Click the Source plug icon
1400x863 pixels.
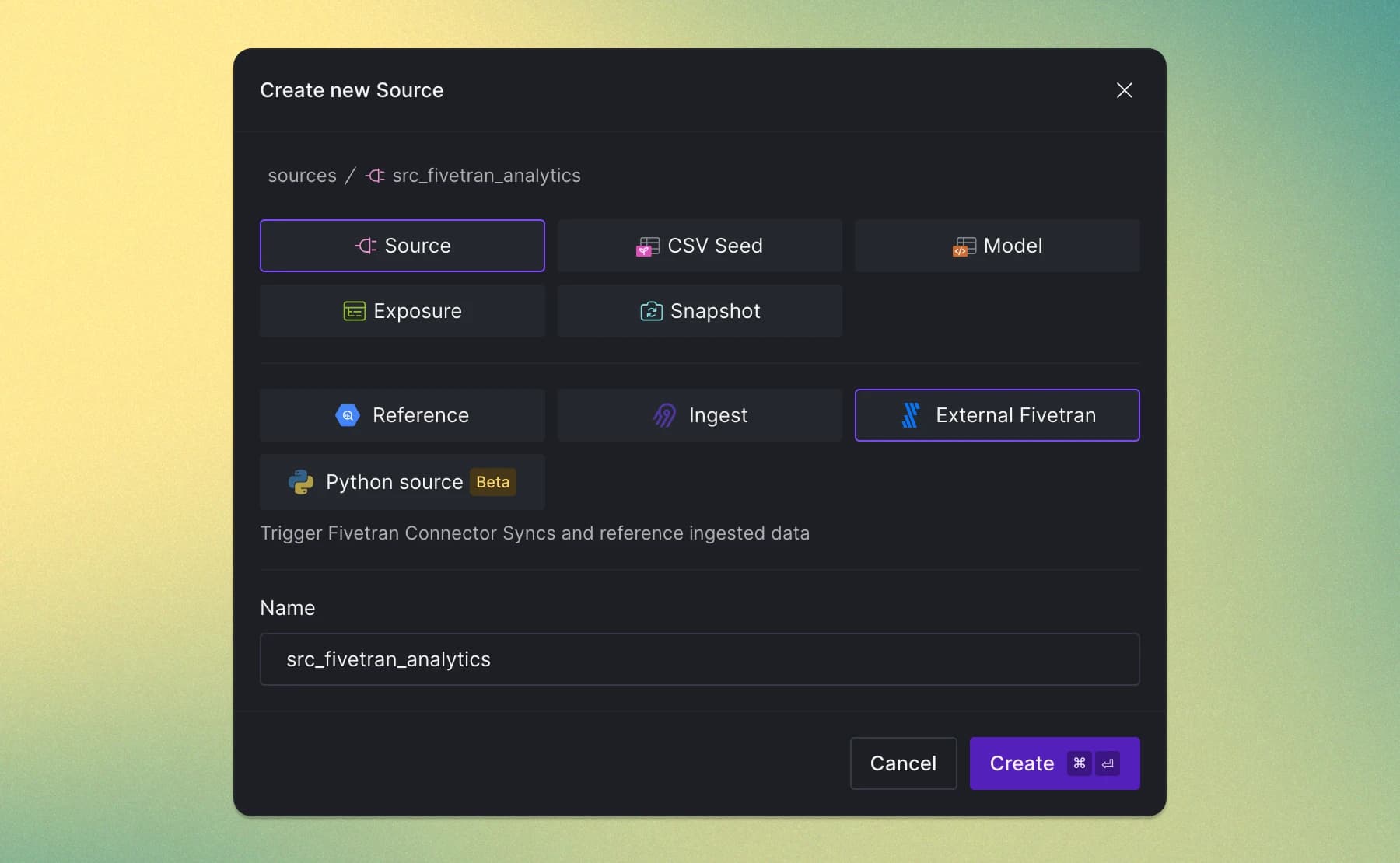point(366,246)
